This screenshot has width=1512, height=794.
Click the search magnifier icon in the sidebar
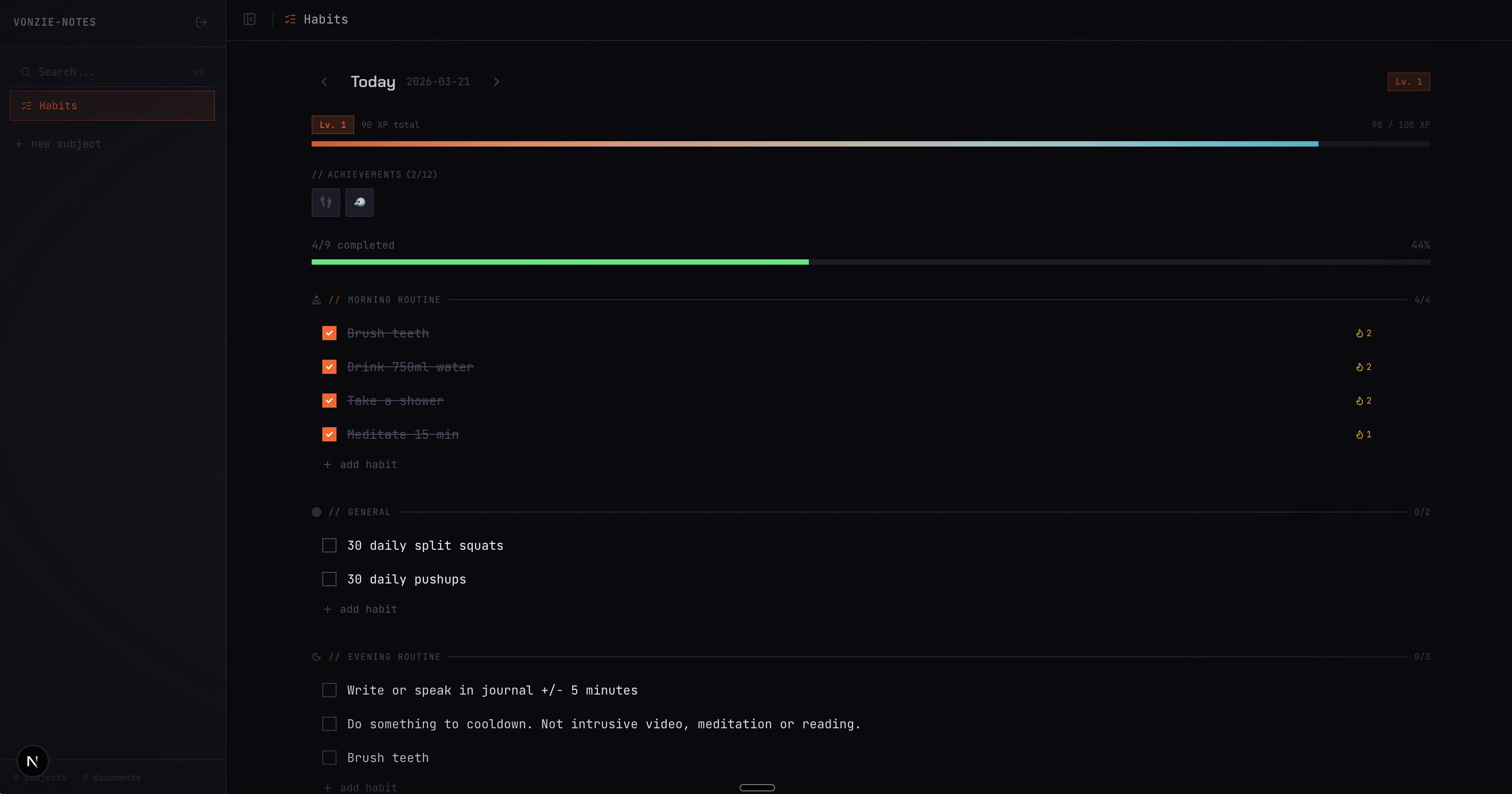[26, 71]
